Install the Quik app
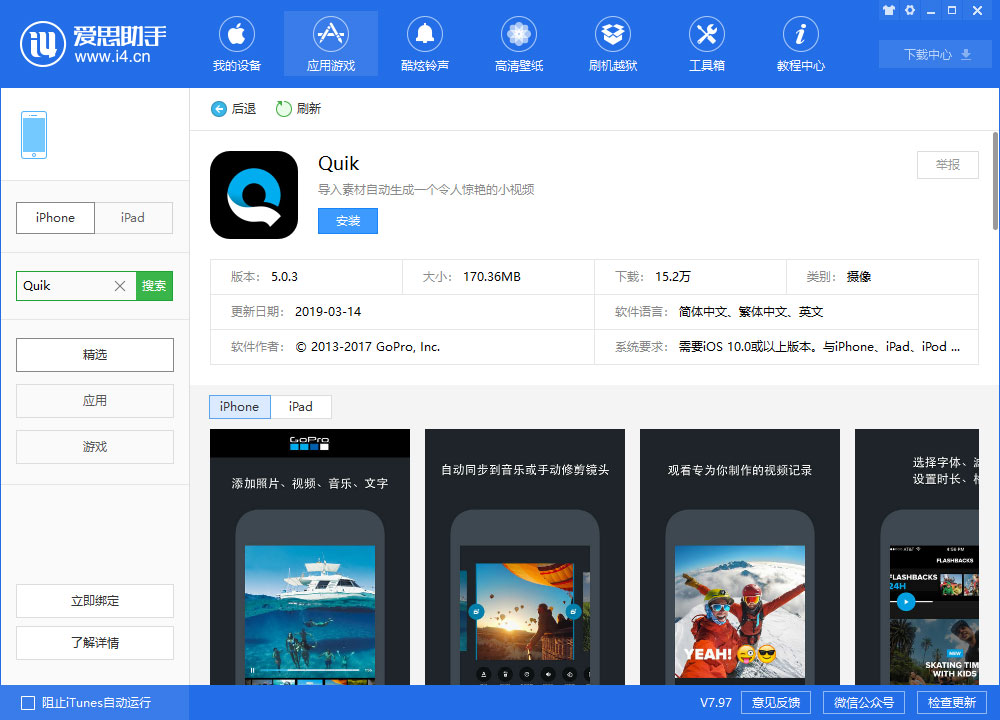The image size is (1000, 720). pos(348,221)
